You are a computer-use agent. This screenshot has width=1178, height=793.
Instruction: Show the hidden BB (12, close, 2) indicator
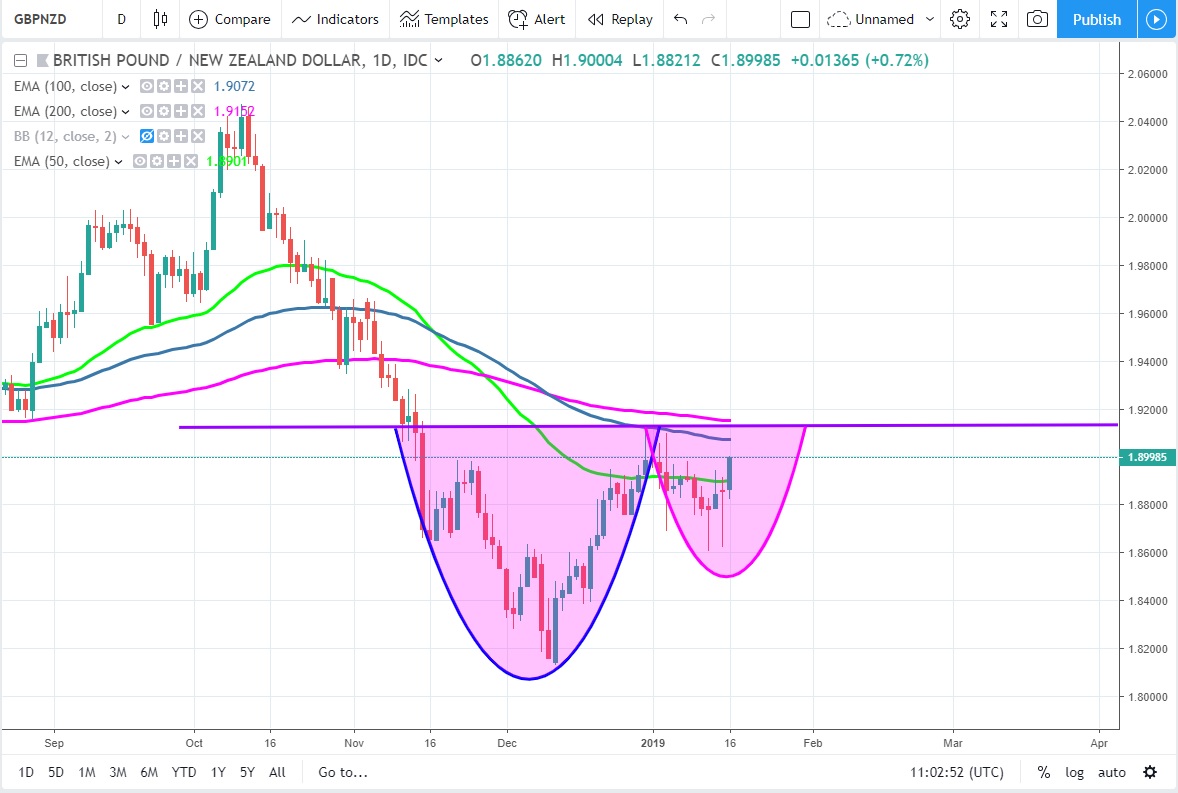tap(147, 137)
